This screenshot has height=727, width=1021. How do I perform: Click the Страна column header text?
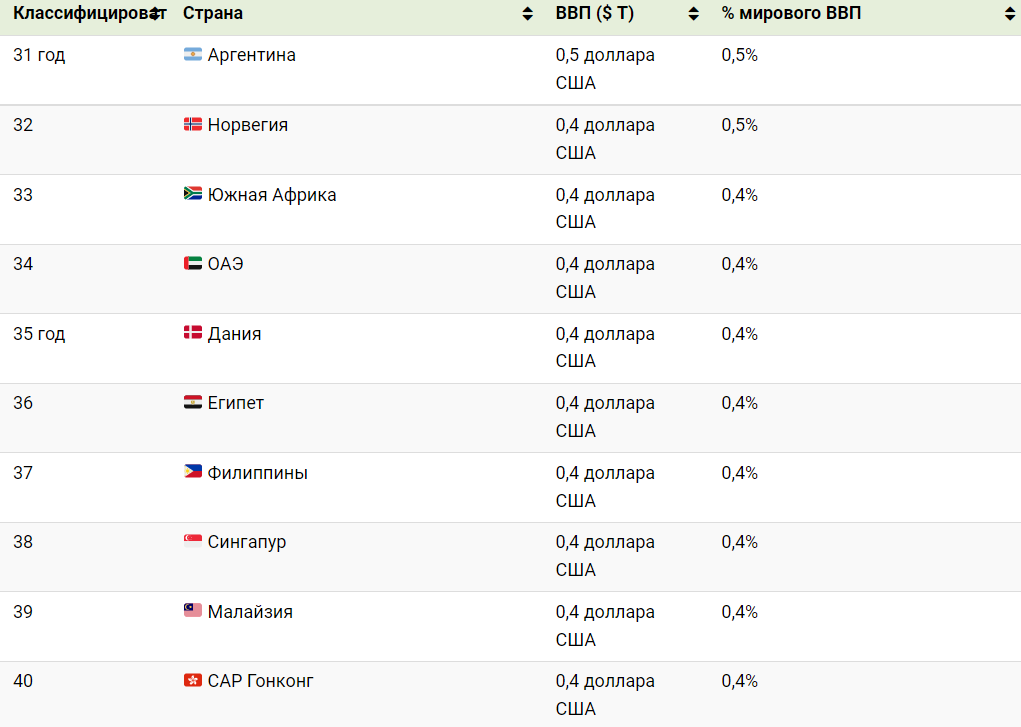(213, 14)
